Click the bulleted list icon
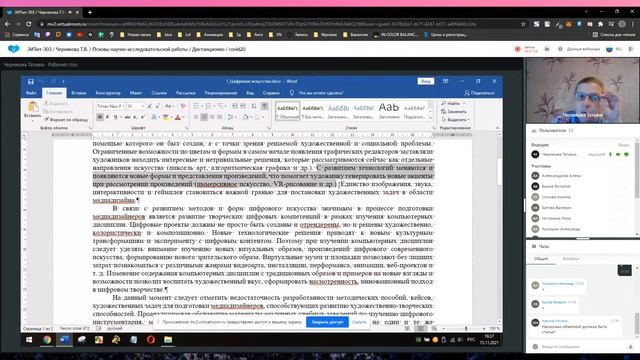Image resolution: width=640 pixels, height=360 pixels. click(196, 106)
